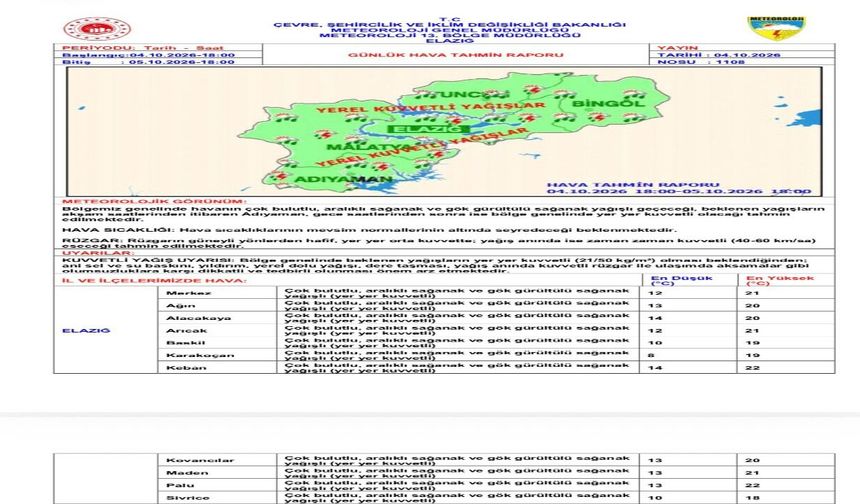Select the 'NOSU : 1108' report number
This screenshot has width=860, height=504.
point(701,62)
